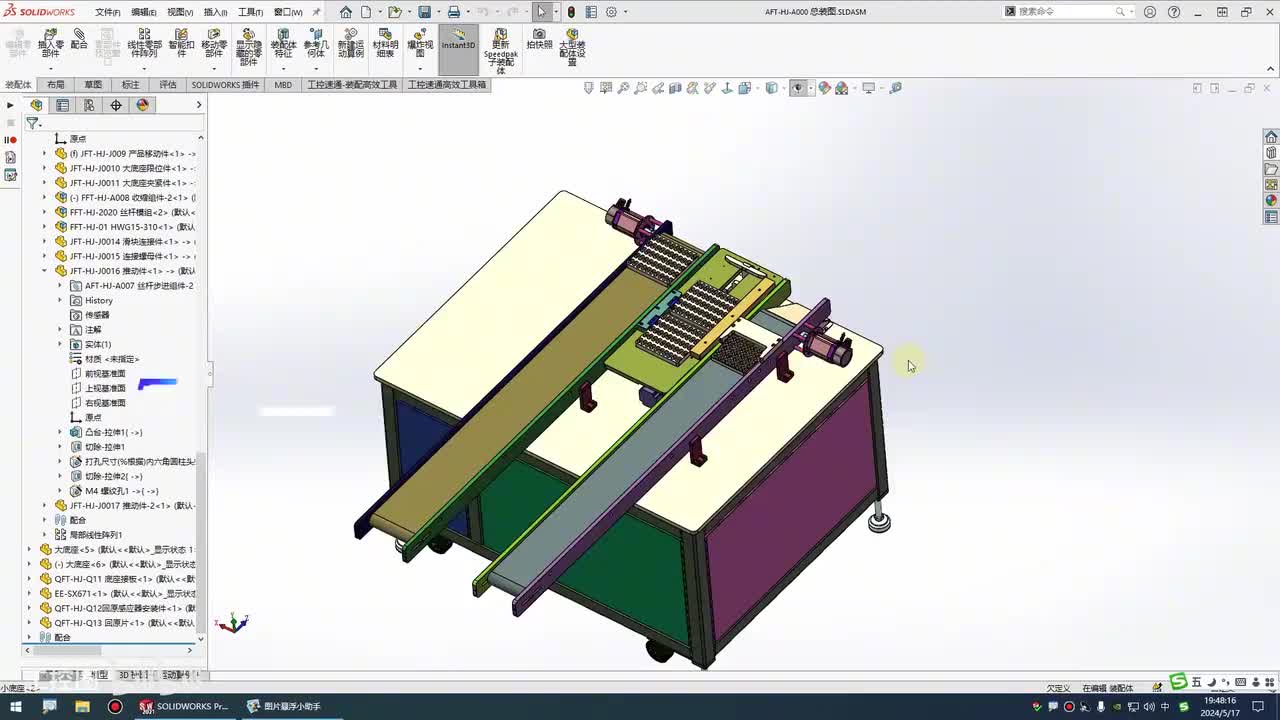Select the Move Component (移动零部件) tool
Image resolution: width=1280 pixels, height=720 pixels.
pos(214,44)
